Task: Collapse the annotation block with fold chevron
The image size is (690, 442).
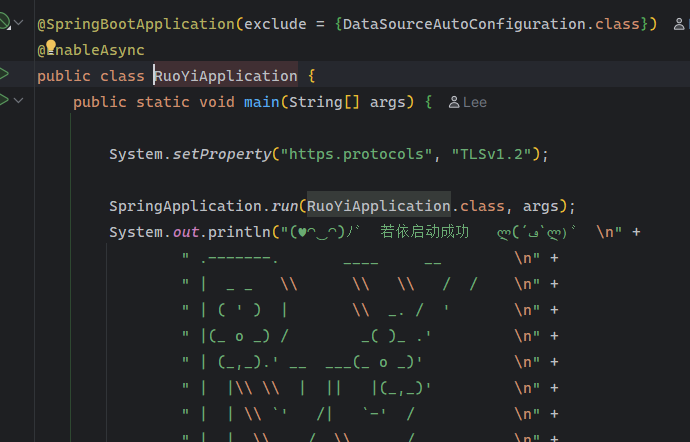Action: tap(18, 22)
